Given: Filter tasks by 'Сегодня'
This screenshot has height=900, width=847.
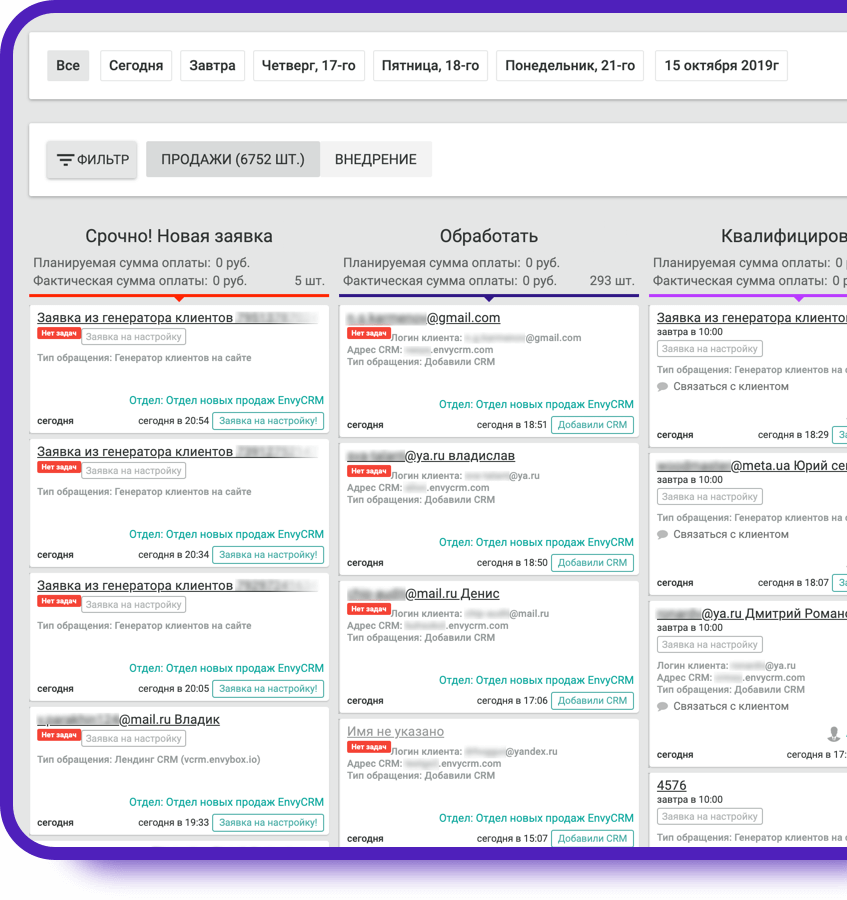Looking at the screenshot, I should coord(136,66).
